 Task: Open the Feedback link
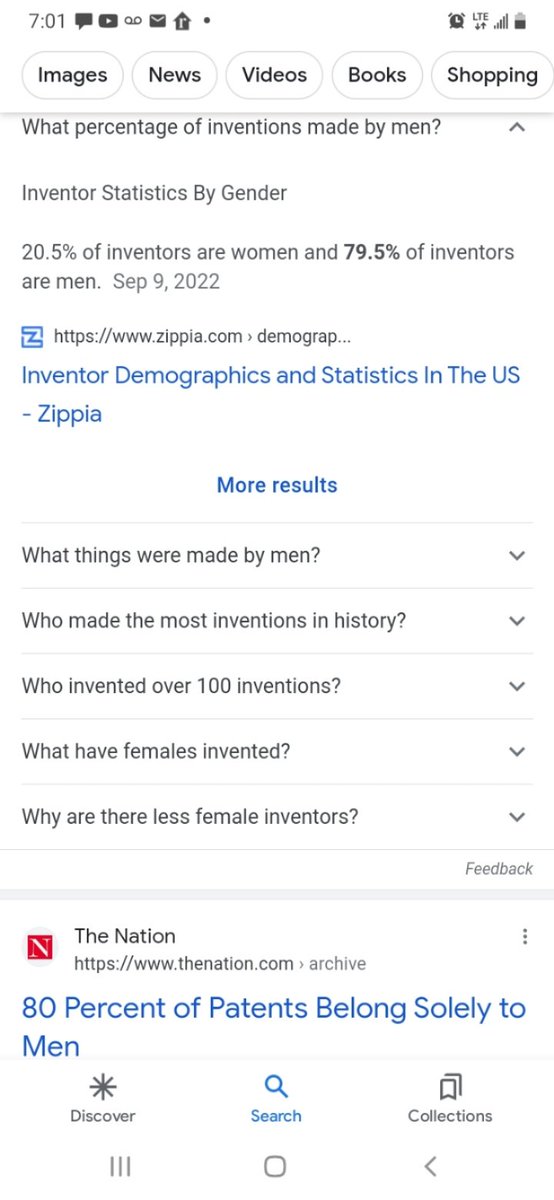point(499,869)
